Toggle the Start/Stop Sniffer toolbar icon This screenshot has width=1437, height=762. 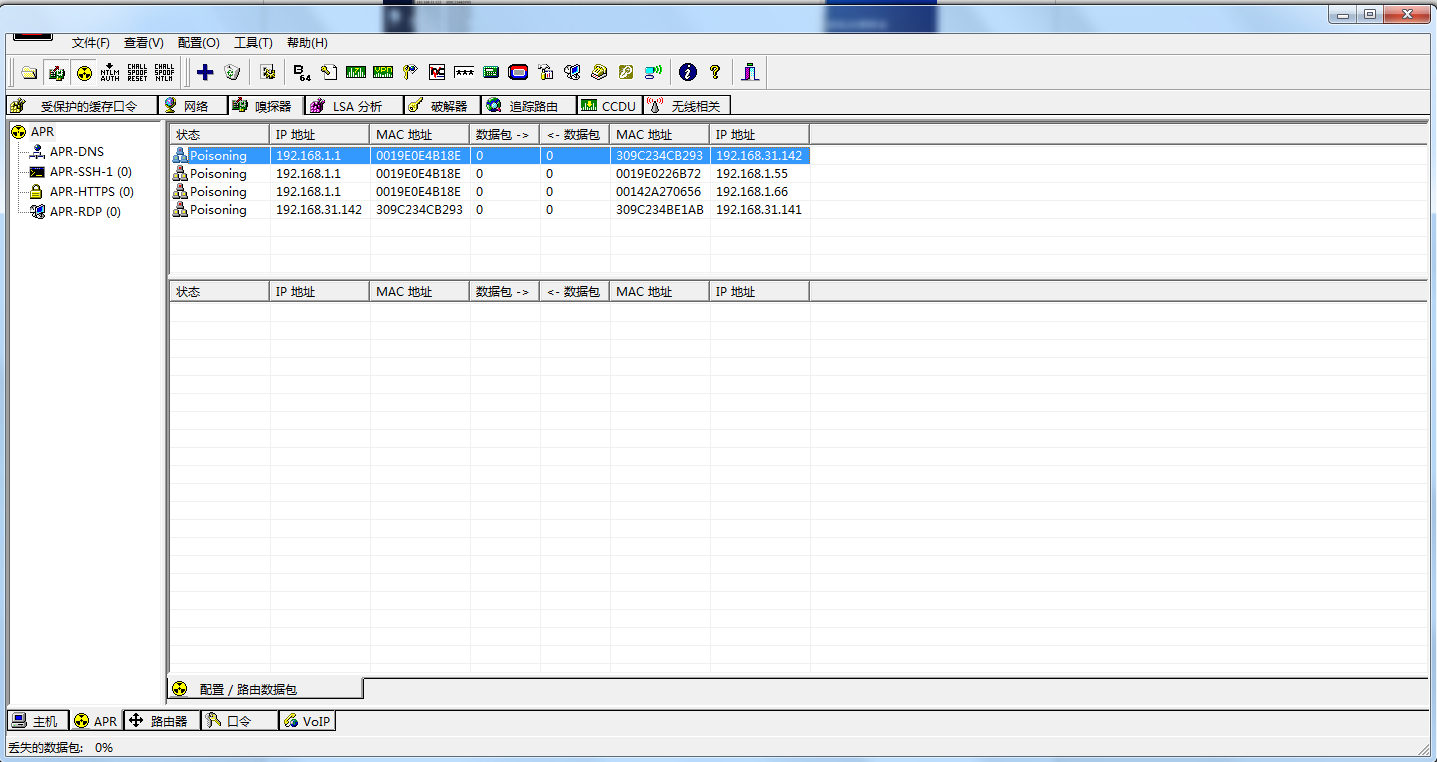(x=57, y=72)
